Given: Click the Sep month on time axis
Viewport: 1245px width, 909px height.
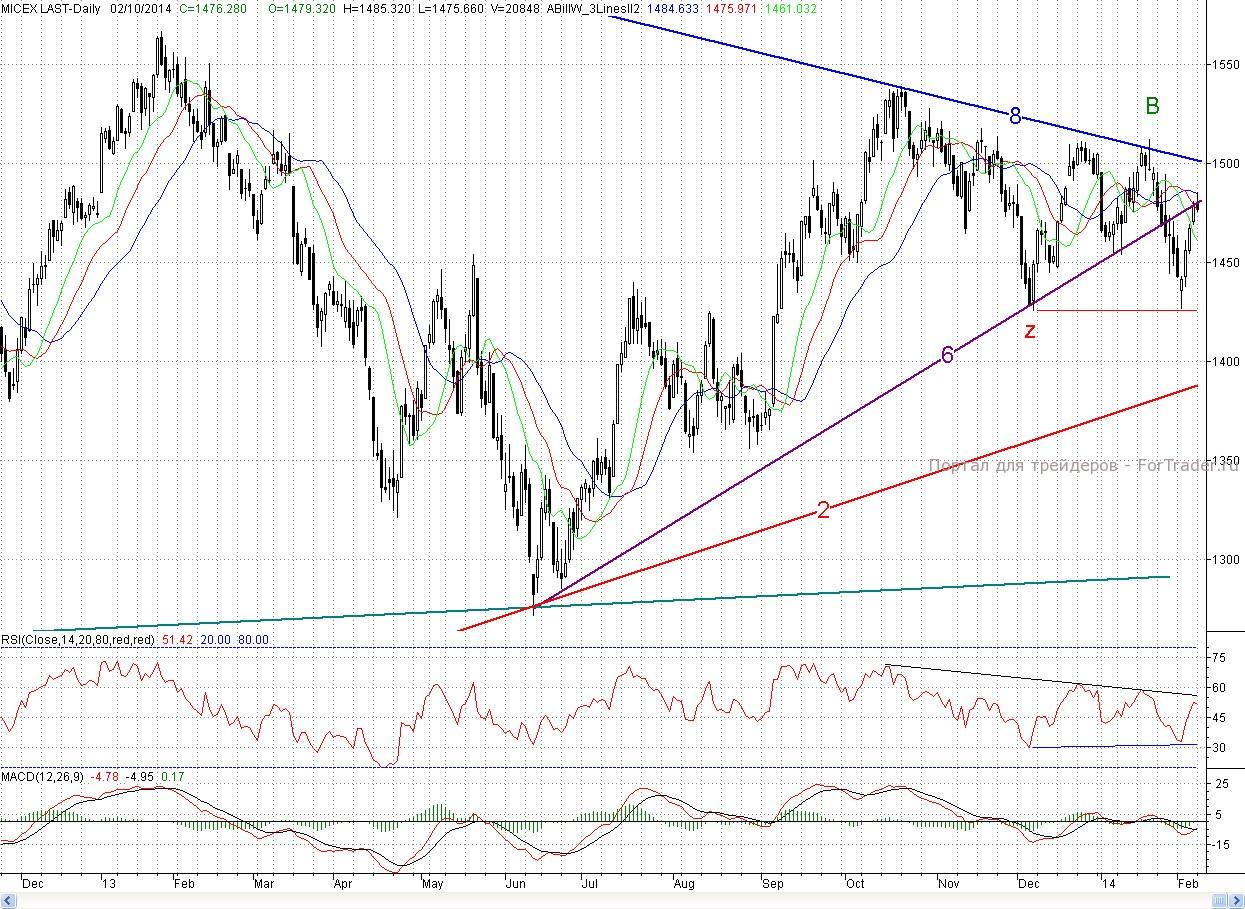Looking at the screenshot, I should [772, 884].
